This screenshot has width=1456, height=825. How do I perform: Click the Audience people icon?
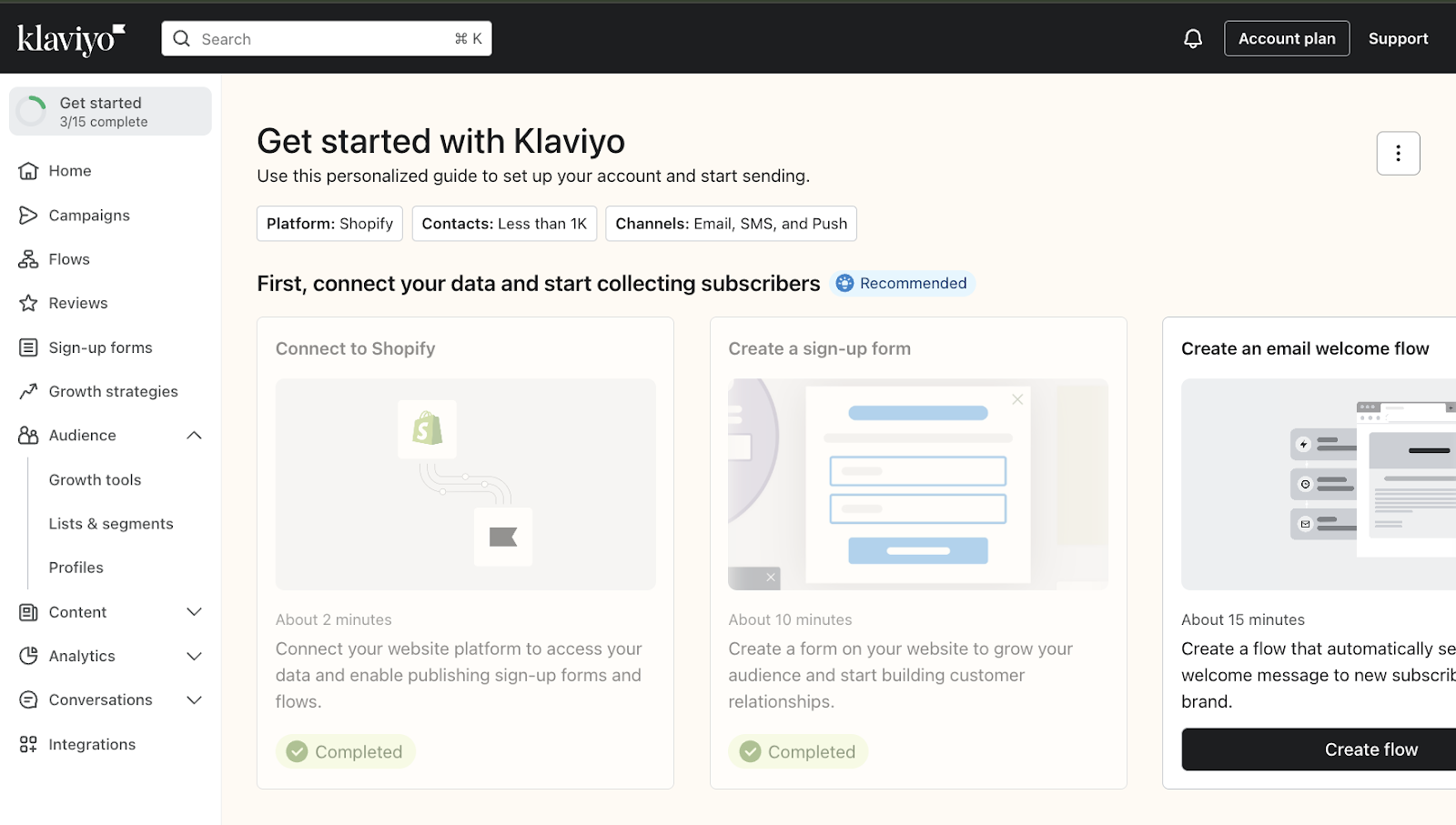click(x=28, y=436)
